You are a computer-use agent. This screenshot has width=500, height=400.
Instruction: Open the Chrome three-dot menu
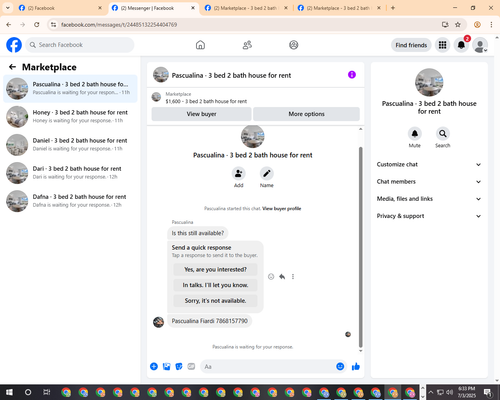(x=491, y=25)
